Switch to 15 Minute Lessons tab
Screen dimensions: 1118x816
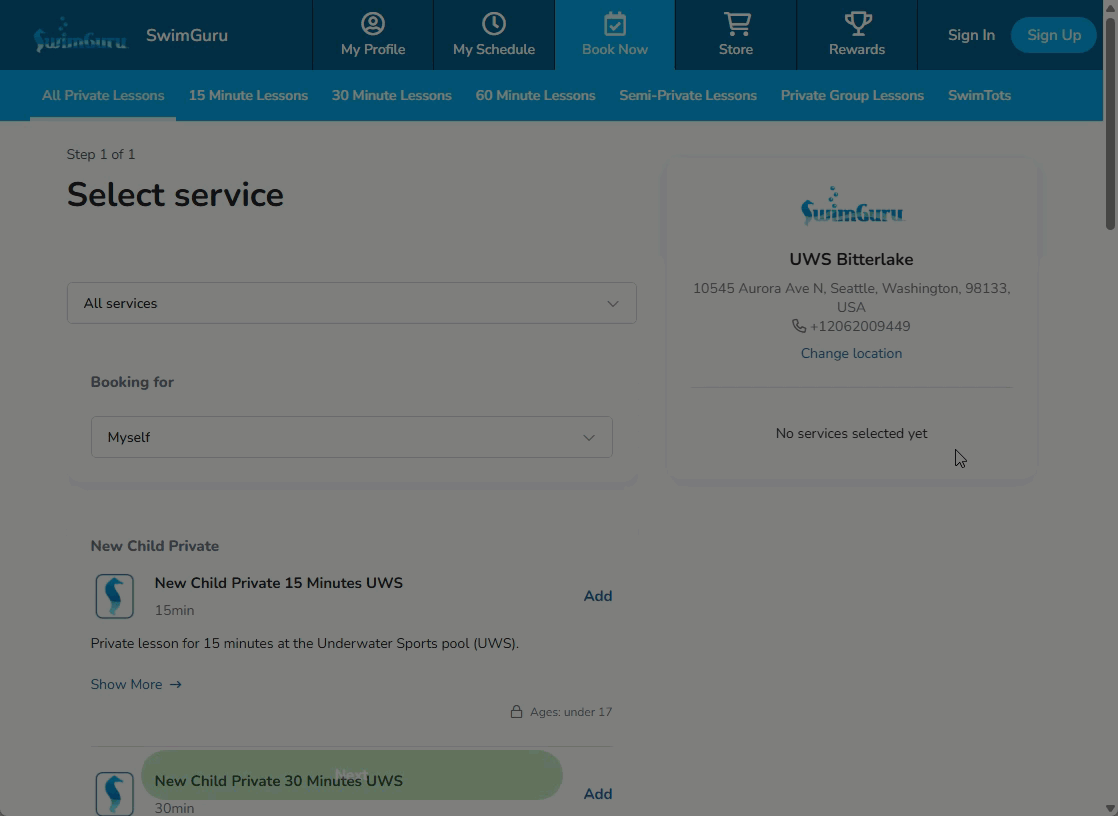[x=248, y=96]
